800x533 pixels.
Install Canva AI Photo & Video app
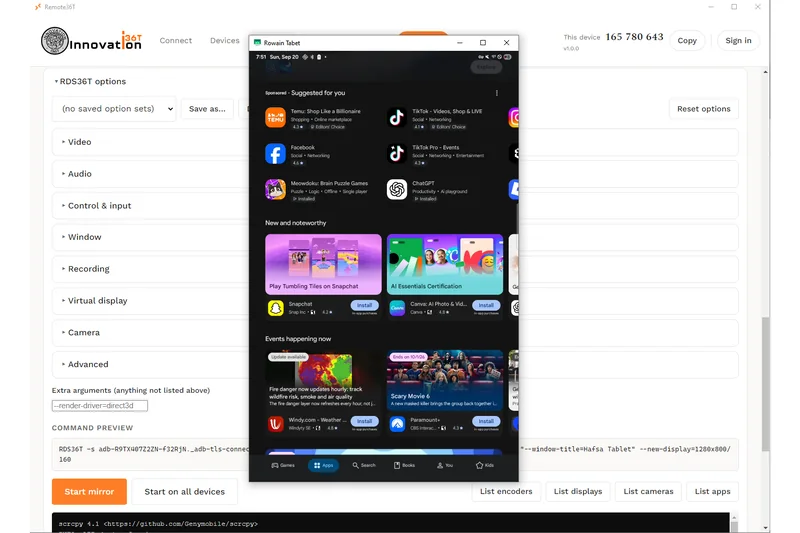(x=486, y=305)
